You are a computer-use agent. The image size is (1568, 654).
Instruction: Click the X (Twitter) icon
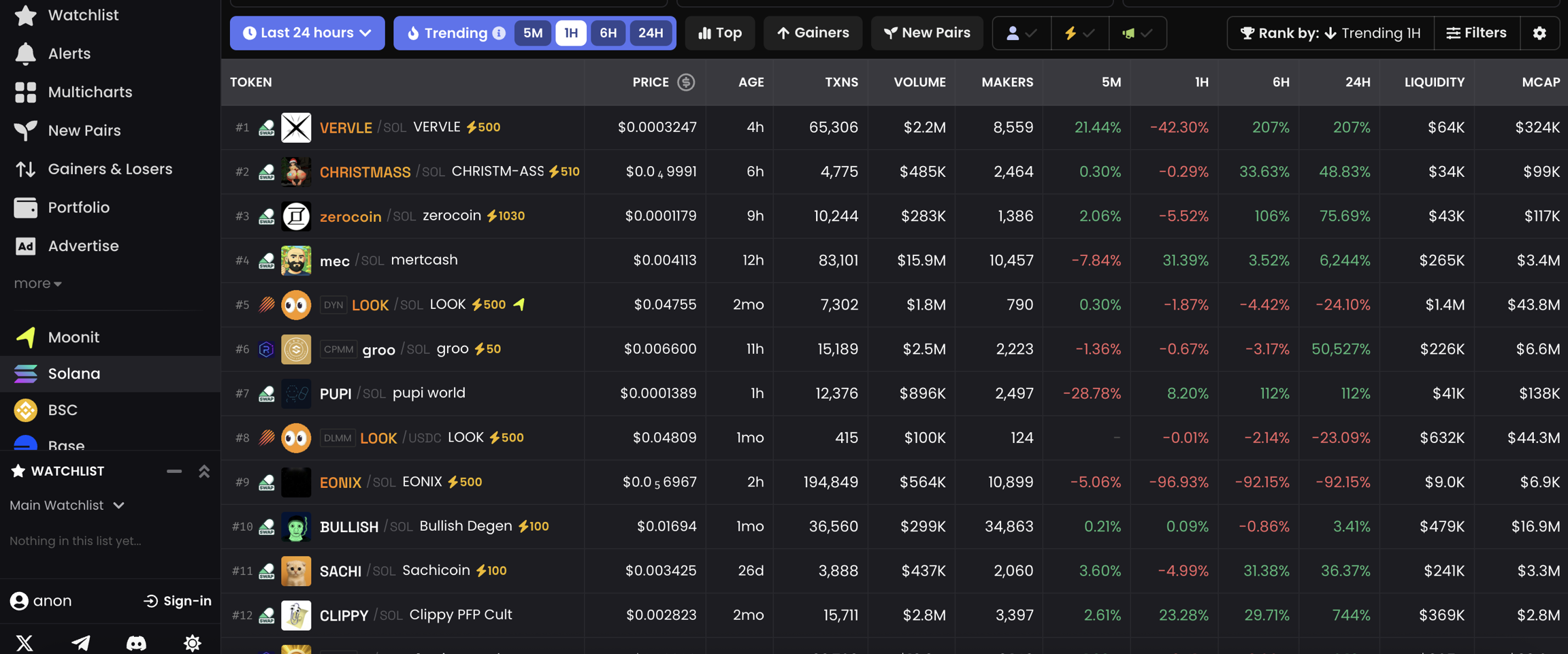(x=24, y=642)
